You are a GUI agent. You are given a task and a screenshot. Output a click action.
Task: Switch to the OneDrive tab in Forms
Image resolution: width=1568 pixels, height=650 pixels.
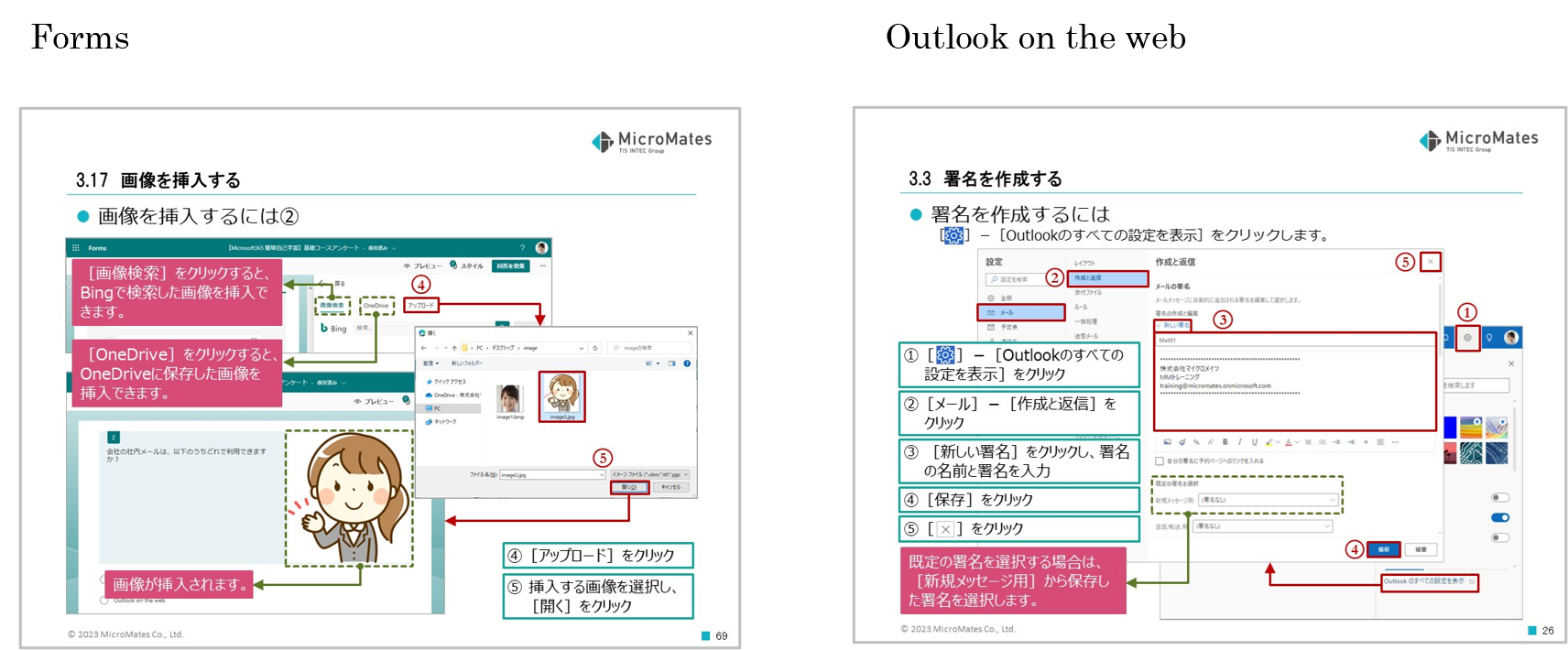coord(376,306)
